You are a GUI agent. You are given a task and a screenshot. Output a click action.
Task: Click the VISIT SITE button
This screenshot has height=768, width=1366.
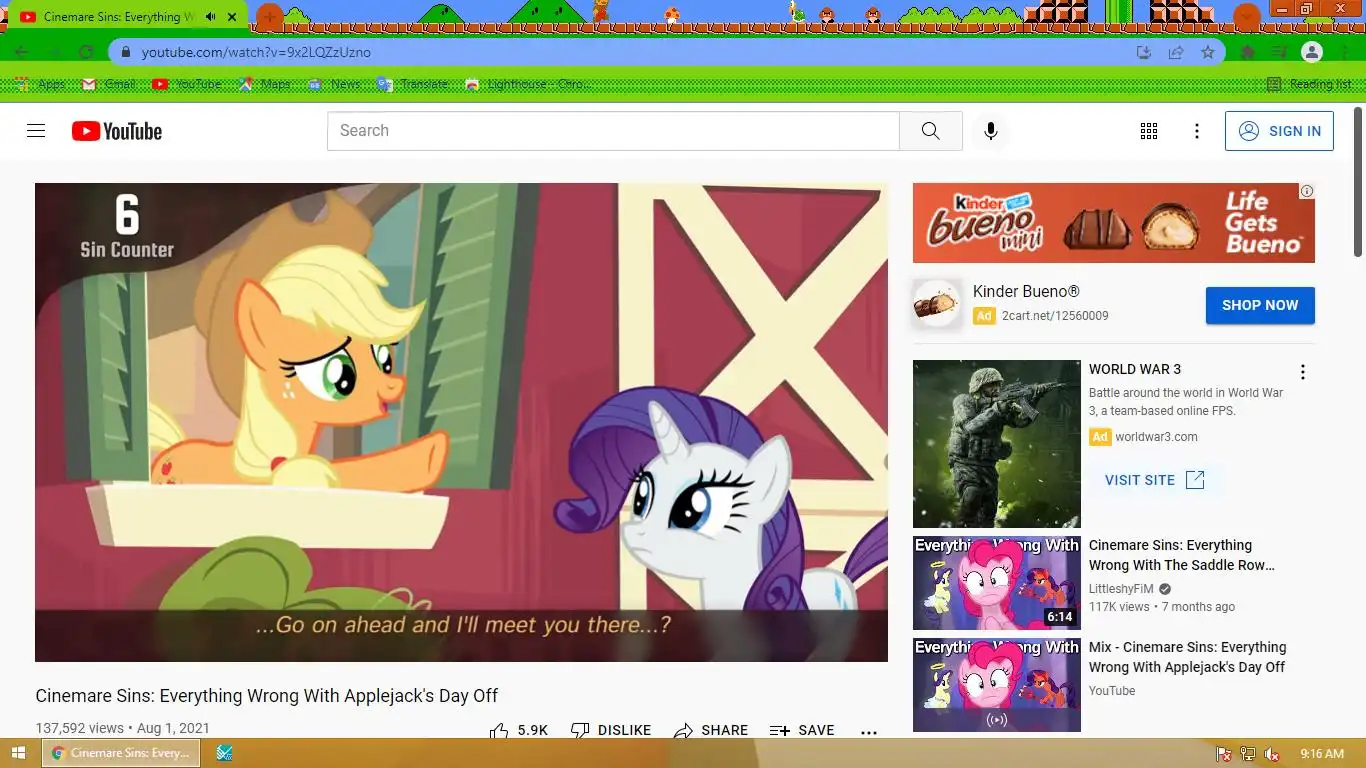coord(1154,480)
